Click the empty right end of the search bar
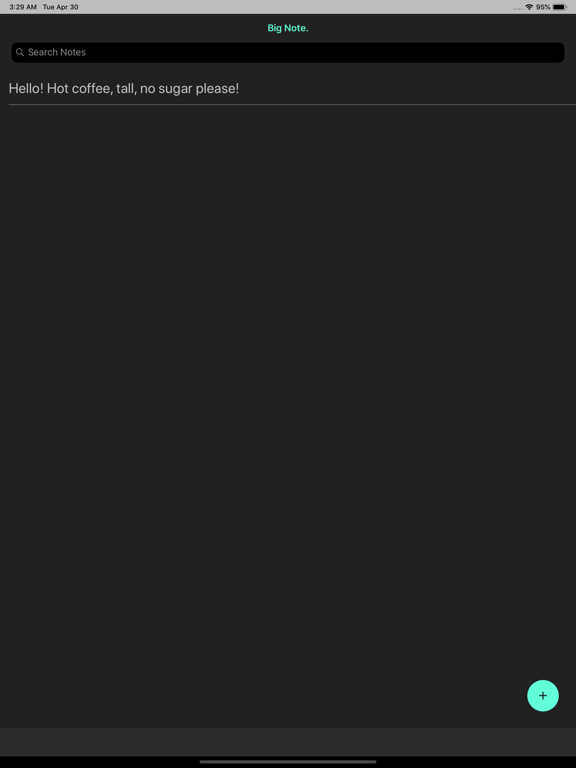Viewport: 576px width, 768px height. [490, 52]
